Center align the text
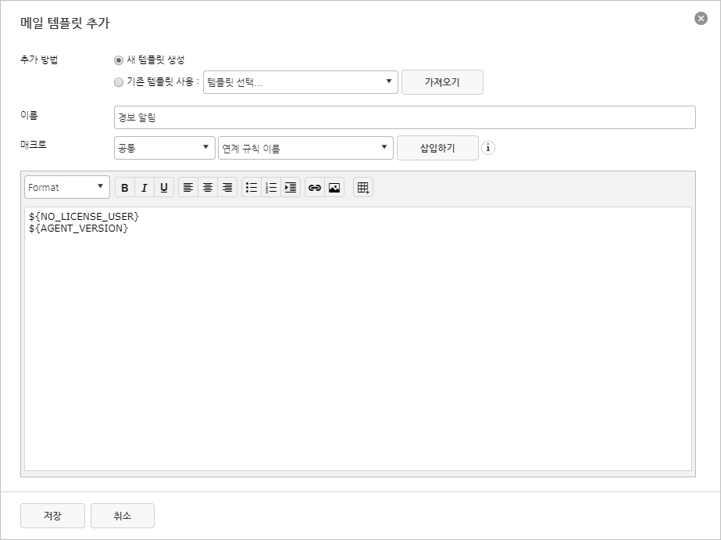The height and width of the screenshot is (540, 721). [x=208, y=187]
